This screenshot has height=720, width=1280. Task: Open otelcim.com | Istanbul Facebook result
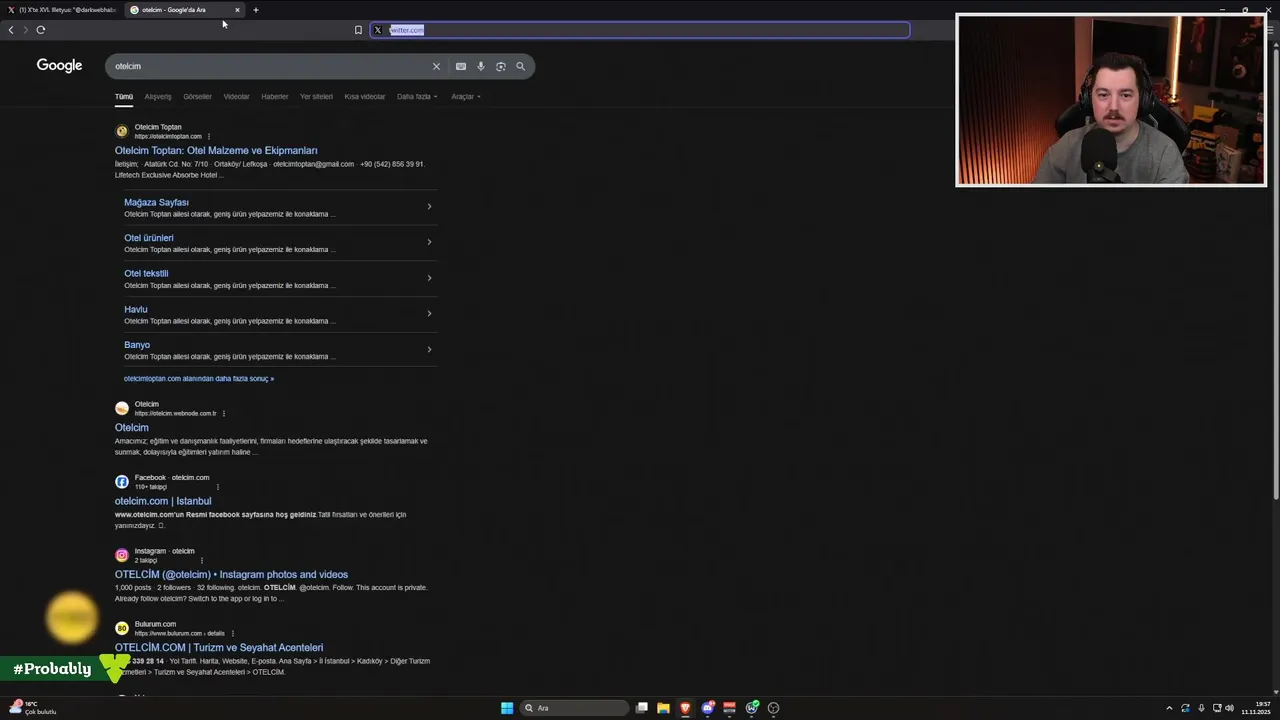click(x=163, y=501)
